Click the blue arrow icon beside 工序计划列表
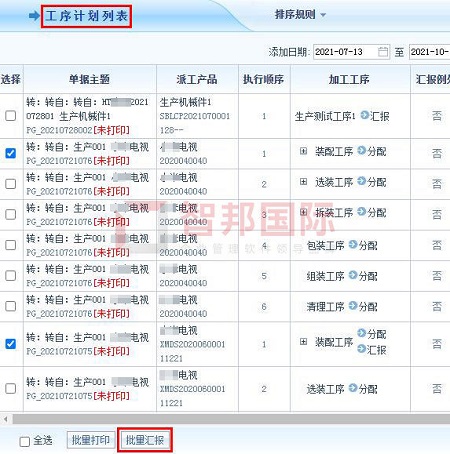This screenshot has height=454, width=450. coord(34,16)
